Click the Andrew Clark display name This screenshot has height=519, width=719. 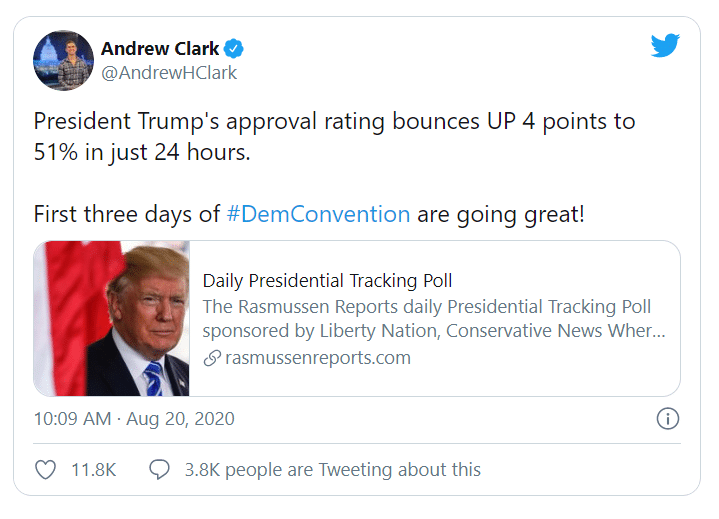160,49
